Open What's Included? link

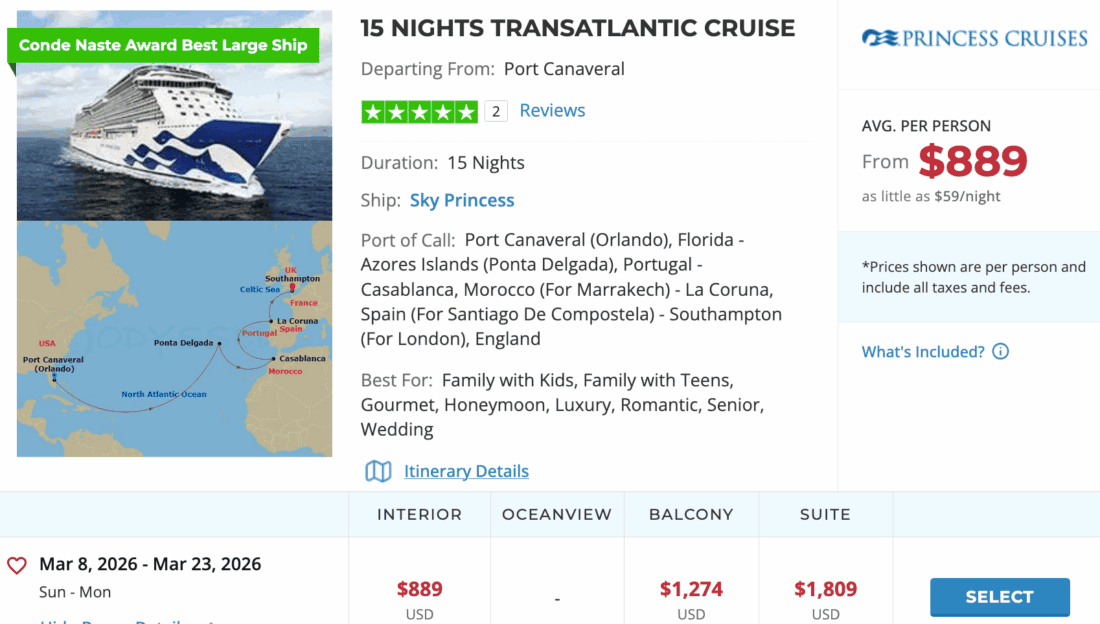pyautogui.click(x=923, y=352)
